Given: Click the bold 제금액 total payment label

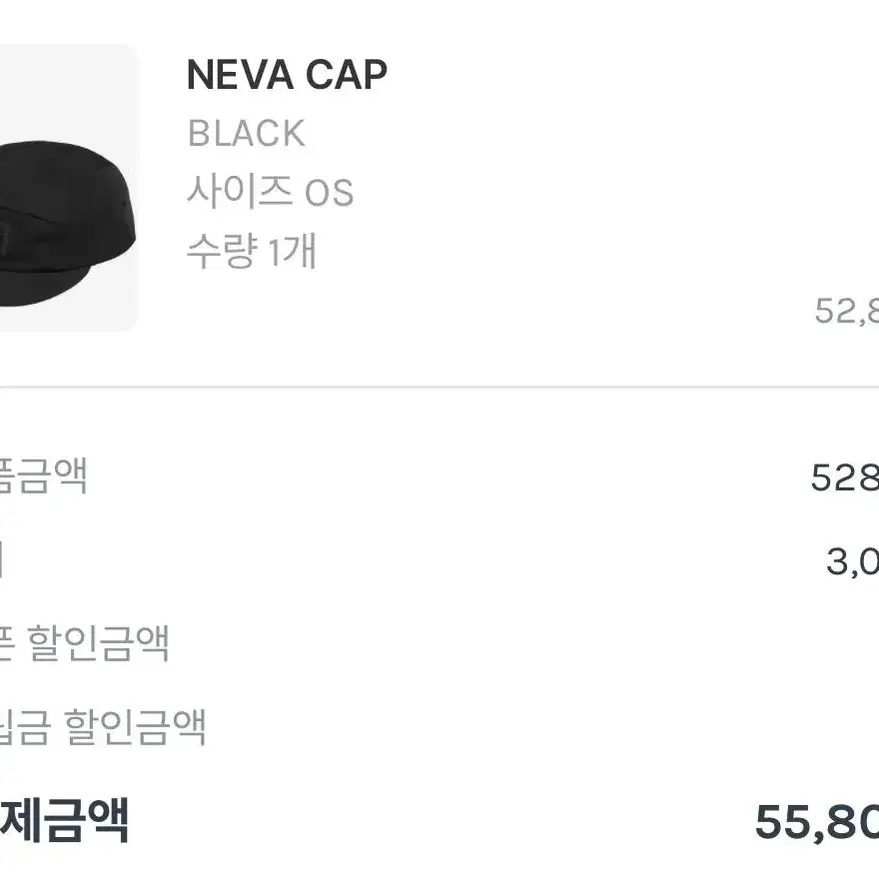Looking at the screenshot, I should [x=64, y=821].
